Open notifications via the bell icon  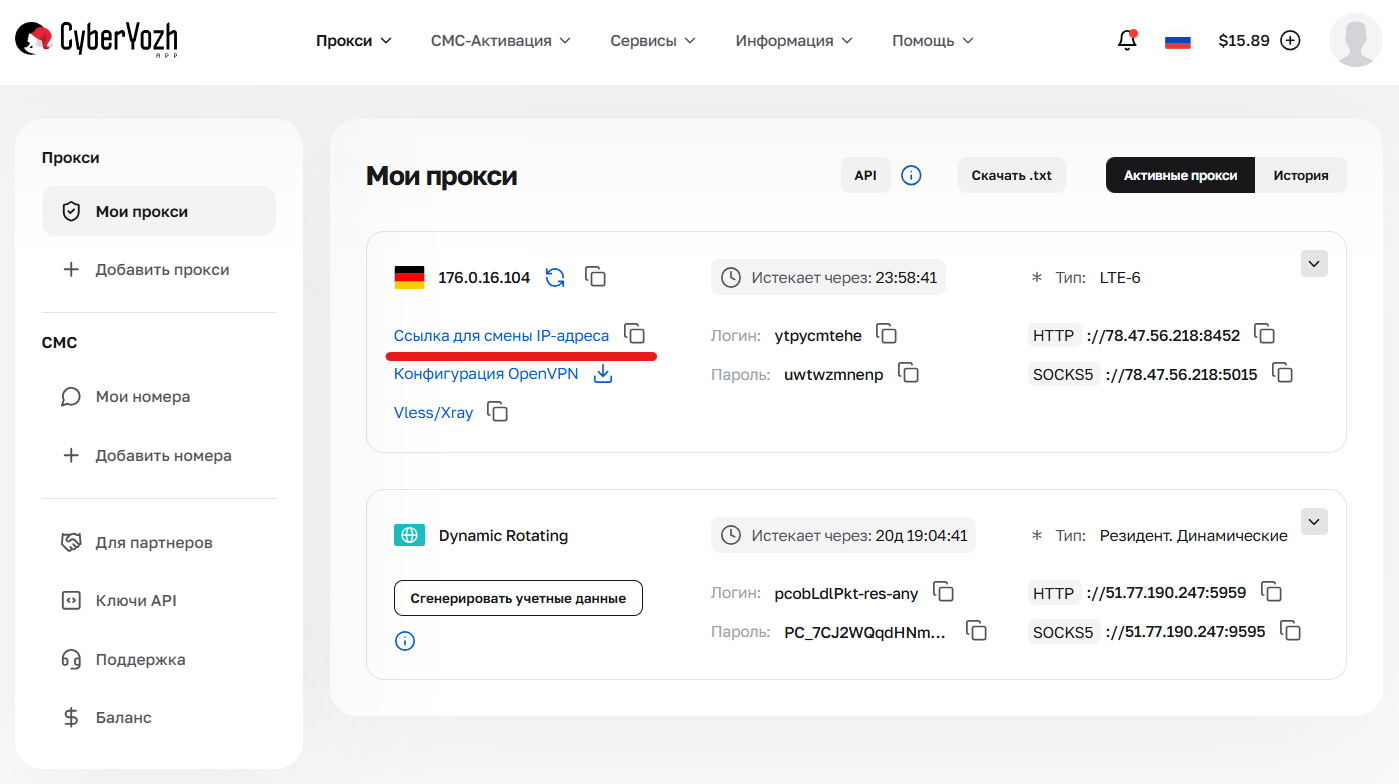(x=1126, y=40)
